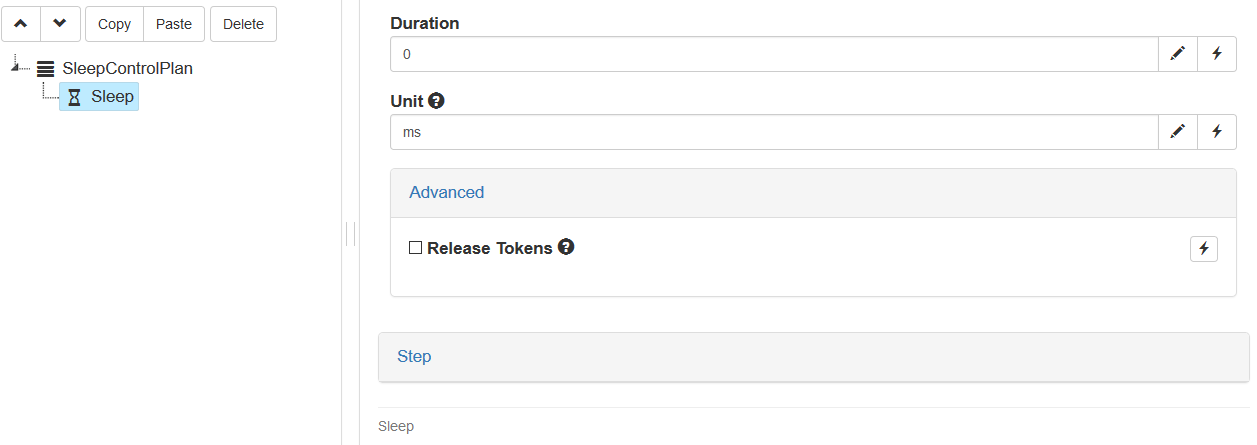Click the lightning bolt icon for Duration
1257x445 pixels.
click(1217, 54)
